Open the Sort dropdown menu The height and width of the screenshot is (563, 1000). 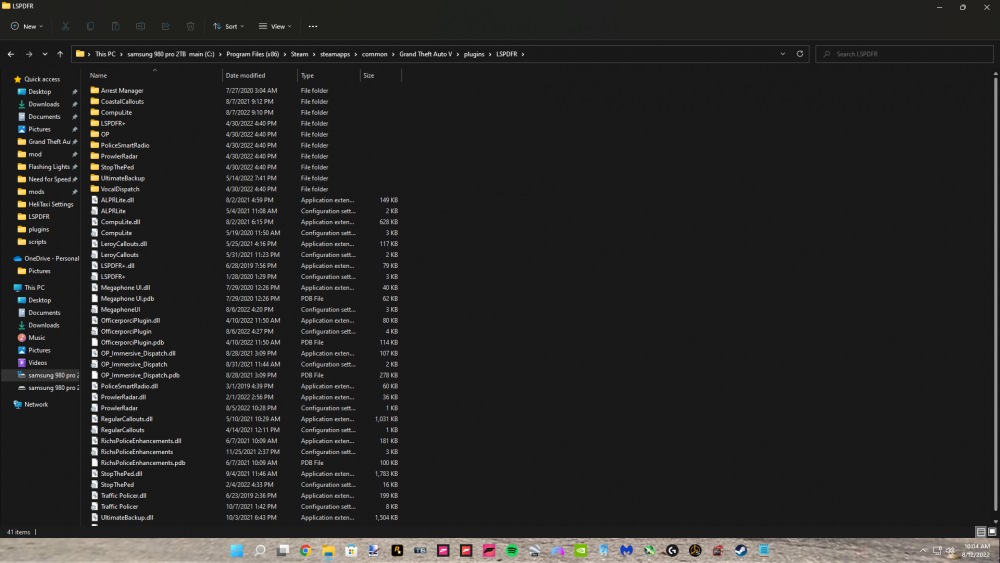227,26
